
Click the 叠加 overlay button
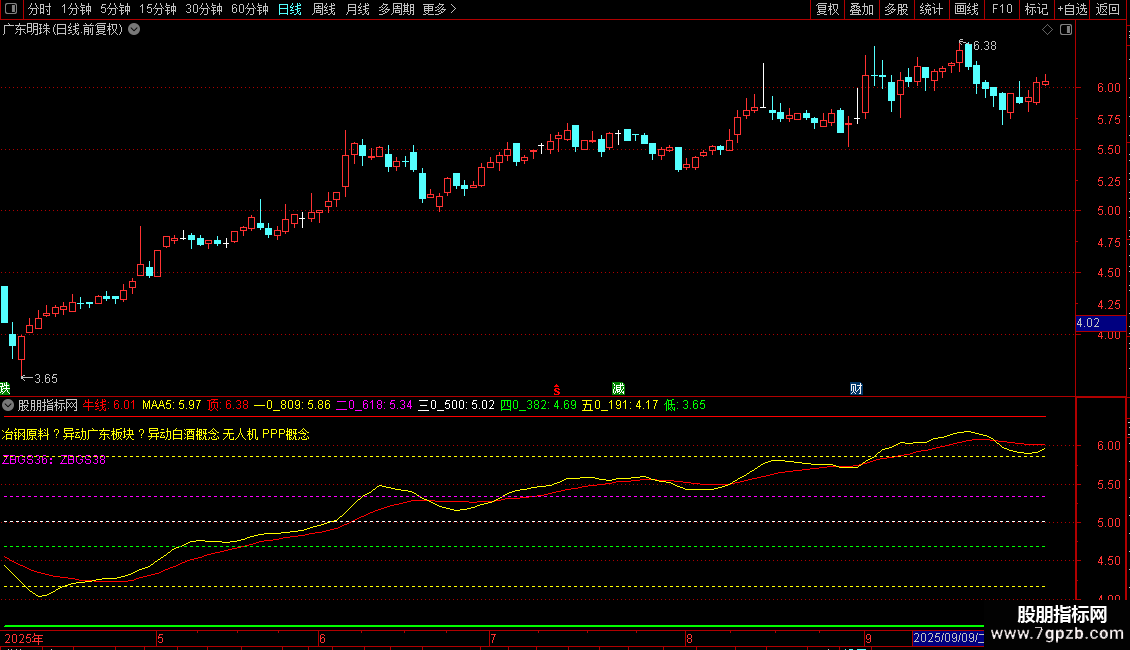click(x=861, y=9)
